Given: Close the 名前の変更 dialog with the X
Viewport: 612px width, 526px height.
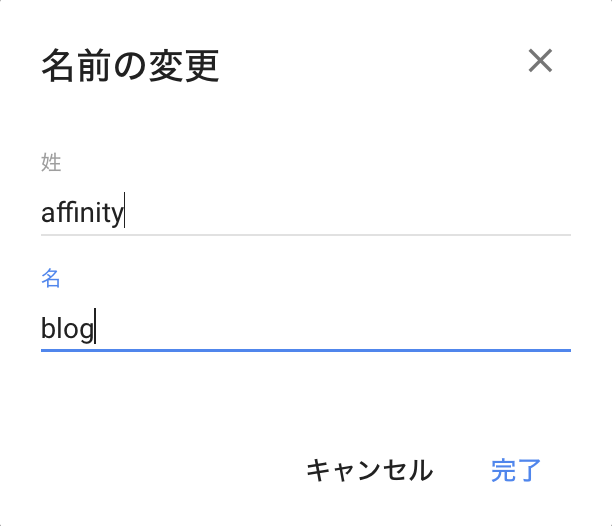Looking at the screenshot, I should [540, 62].
